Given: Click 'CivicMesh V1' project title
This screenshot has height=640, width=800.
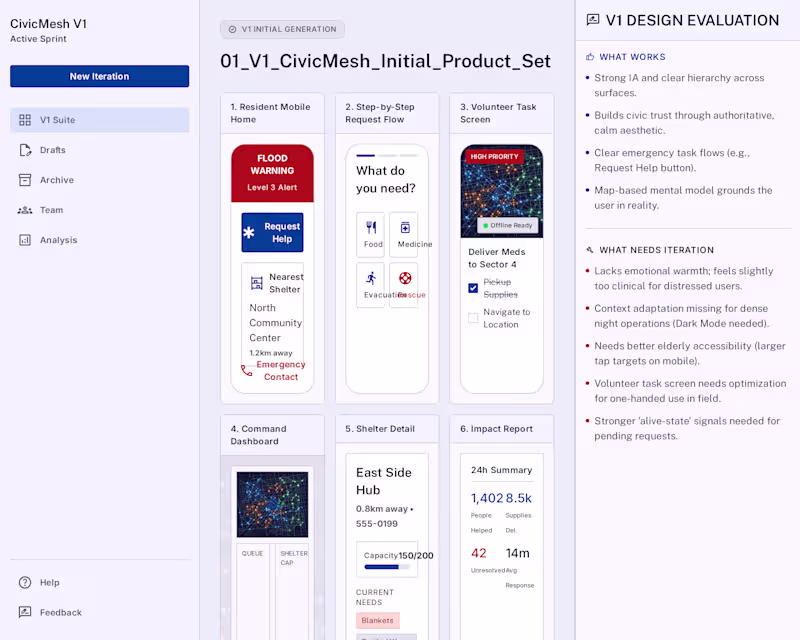Looking at the screenshot, I should (x=48, y=23).
